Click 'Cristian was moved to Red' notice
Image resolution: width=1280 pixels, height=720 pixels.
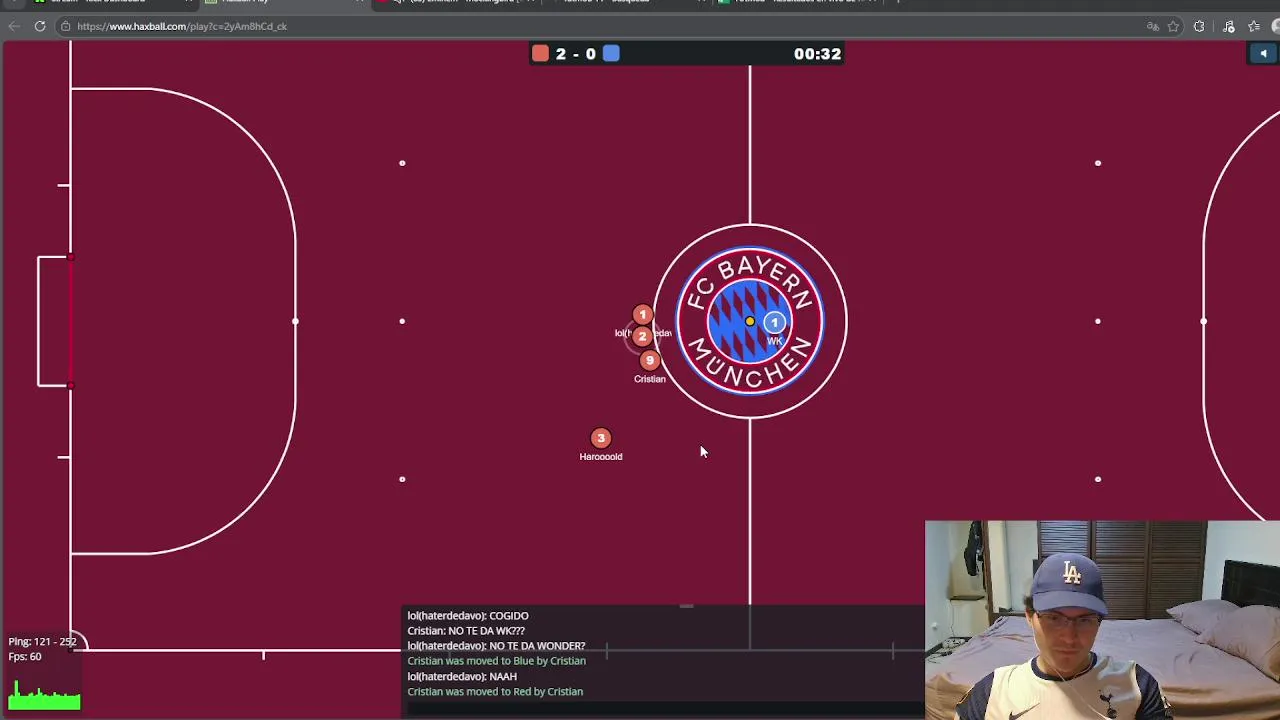495,692
